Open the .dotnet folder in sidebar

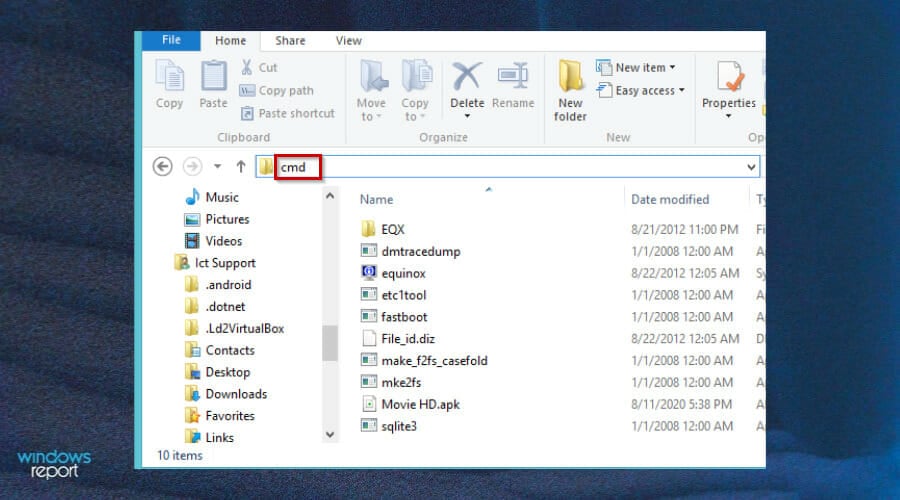pos(215,307)
